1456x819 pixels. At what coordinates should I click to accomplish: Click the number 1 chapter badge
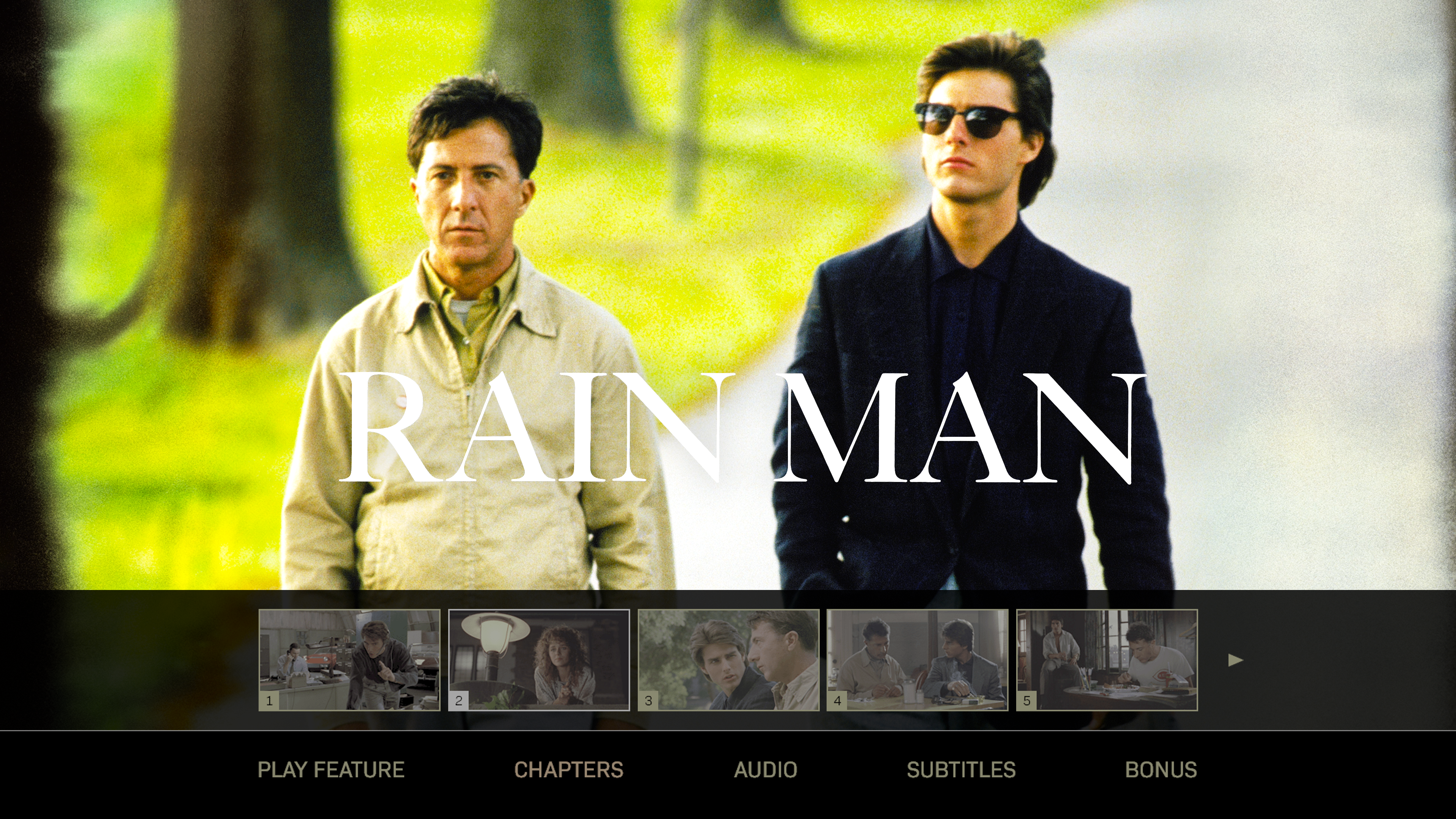269,701
